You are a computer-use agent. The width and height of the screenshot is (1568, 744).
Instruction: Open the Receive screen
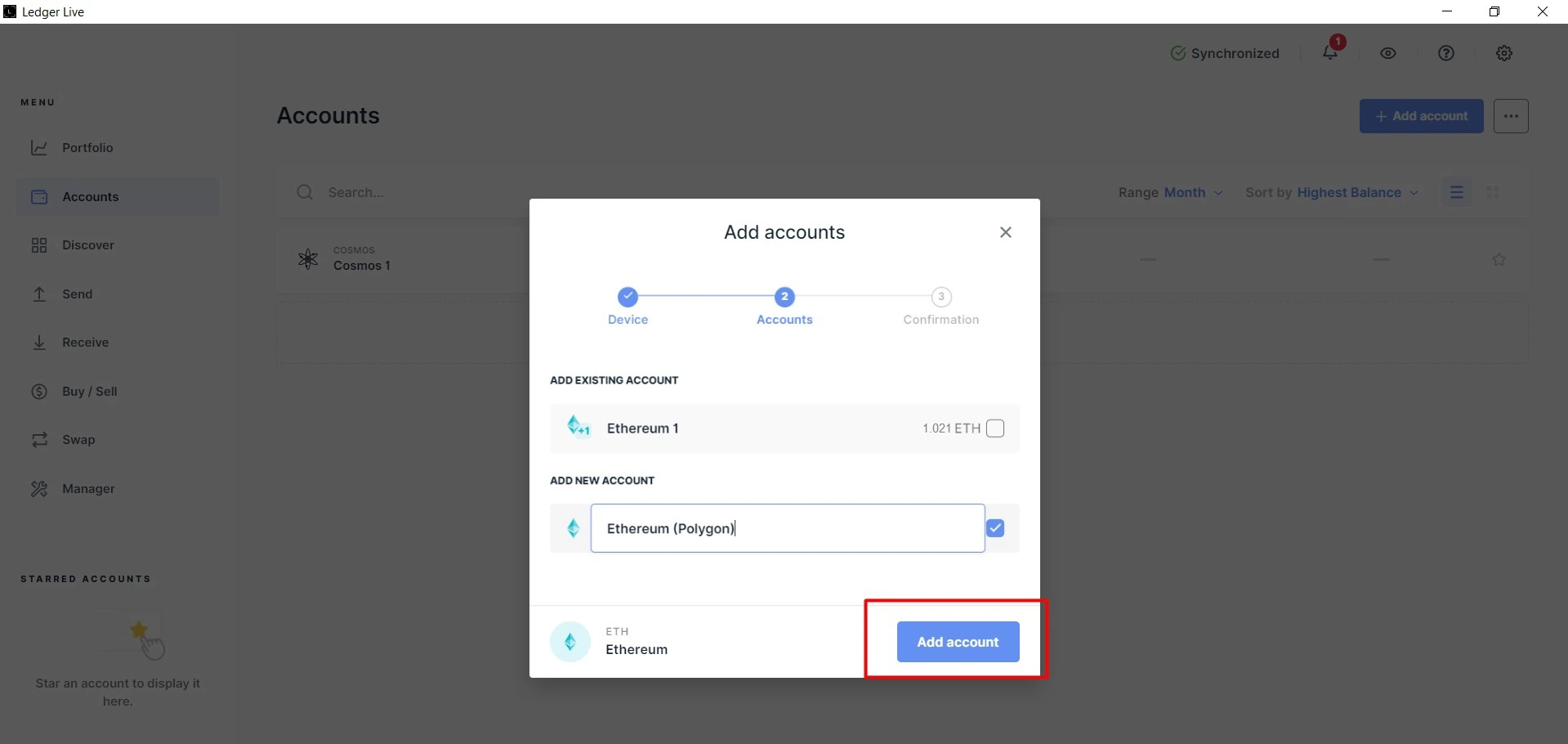coord(86,343)
